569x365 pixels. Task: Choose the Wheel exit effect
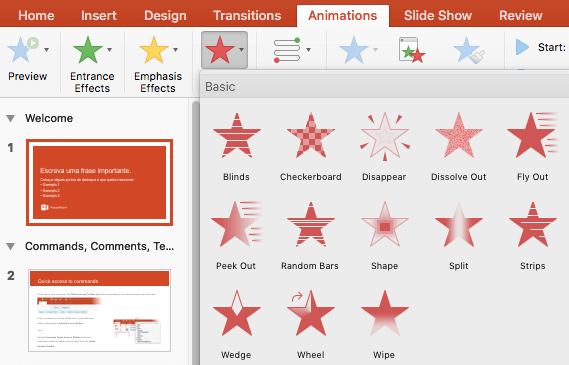click(x=311, y=324)
